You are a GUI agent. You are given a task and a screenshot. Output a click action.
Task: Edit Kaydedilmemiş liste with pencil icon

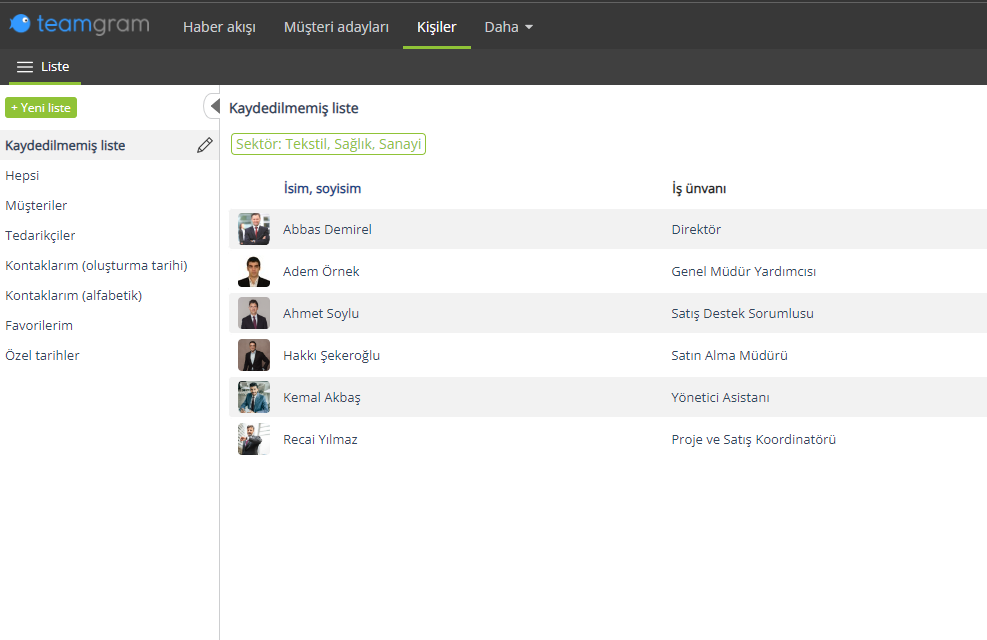click(205, 145)
